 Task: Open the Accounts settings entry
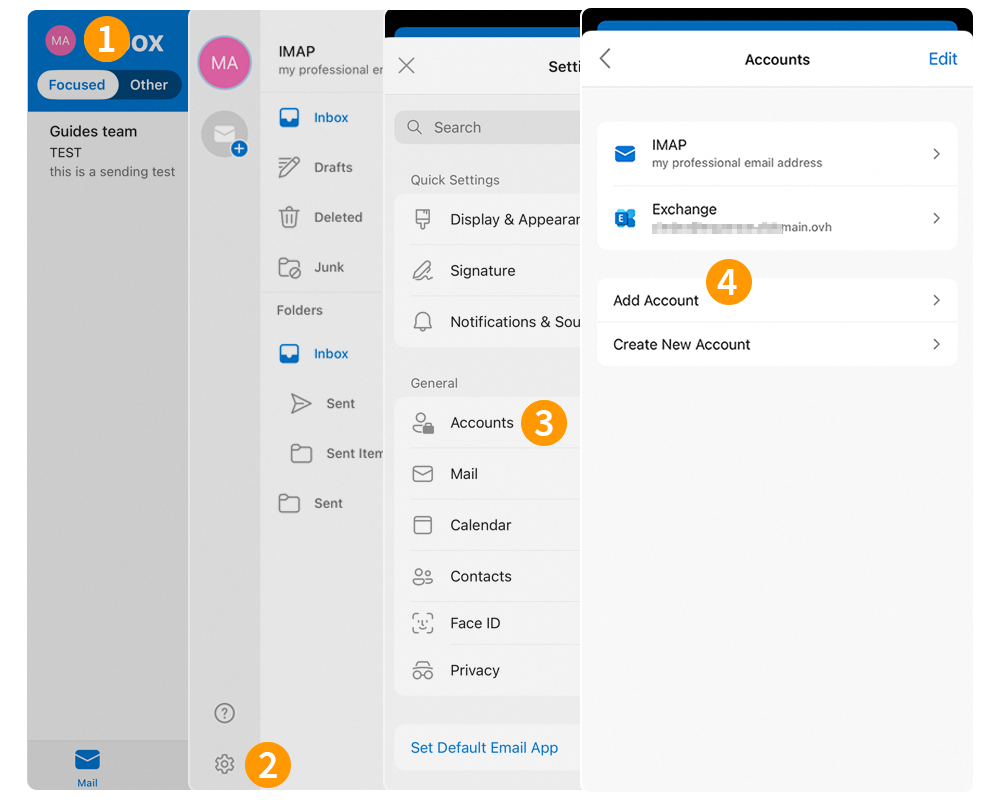tap(482, 423)
